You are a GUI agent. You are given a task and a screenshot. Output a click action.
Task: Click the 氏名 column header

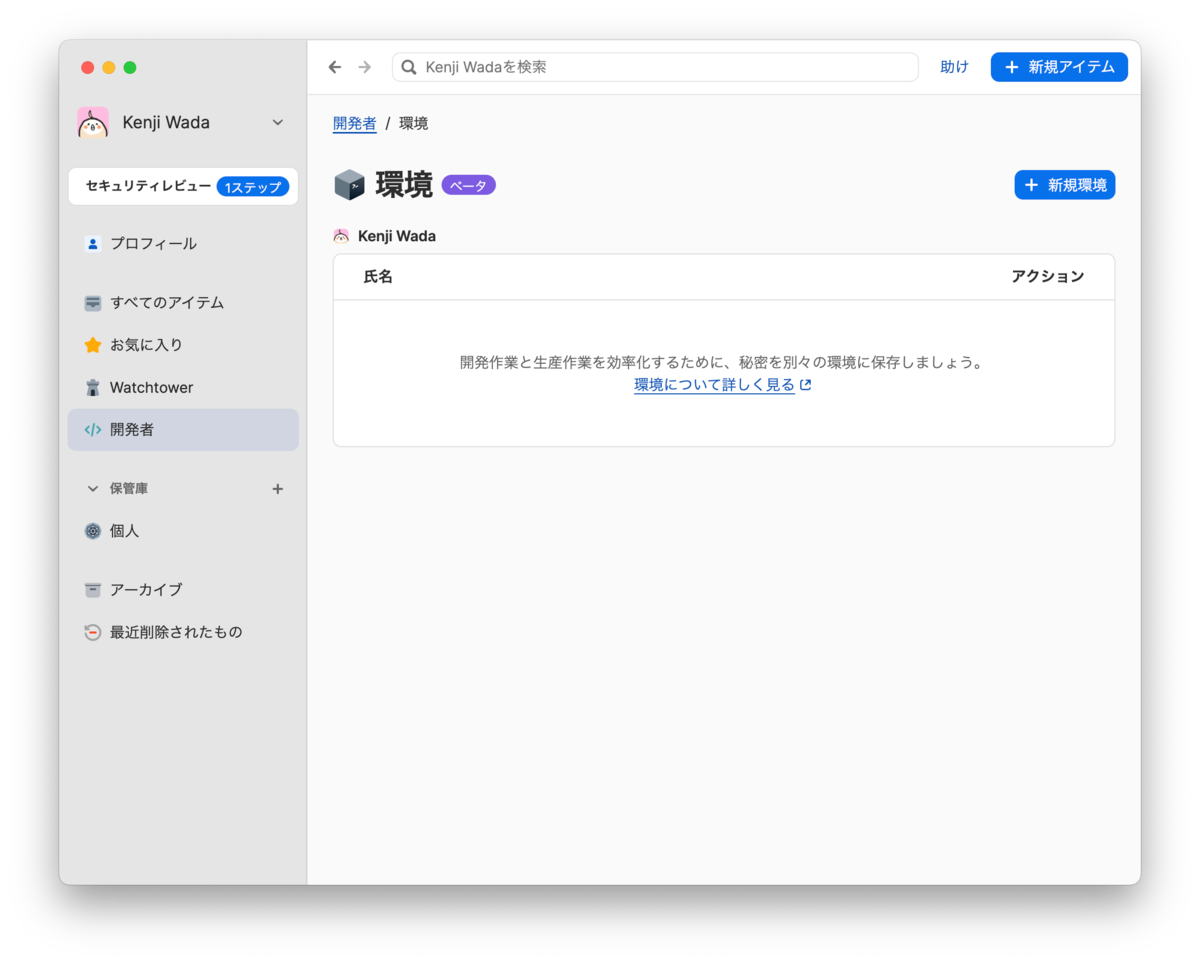(x=378, y=277)
